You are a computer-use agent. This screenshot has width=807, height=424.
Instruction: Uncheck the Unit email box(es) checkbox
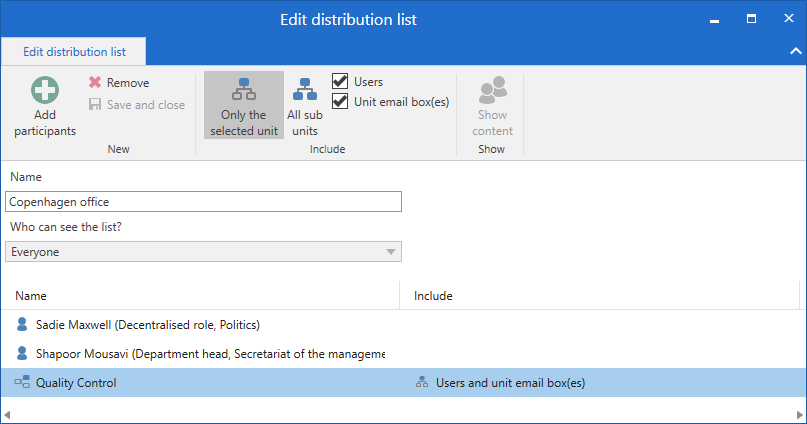click(x=340, y=101)
